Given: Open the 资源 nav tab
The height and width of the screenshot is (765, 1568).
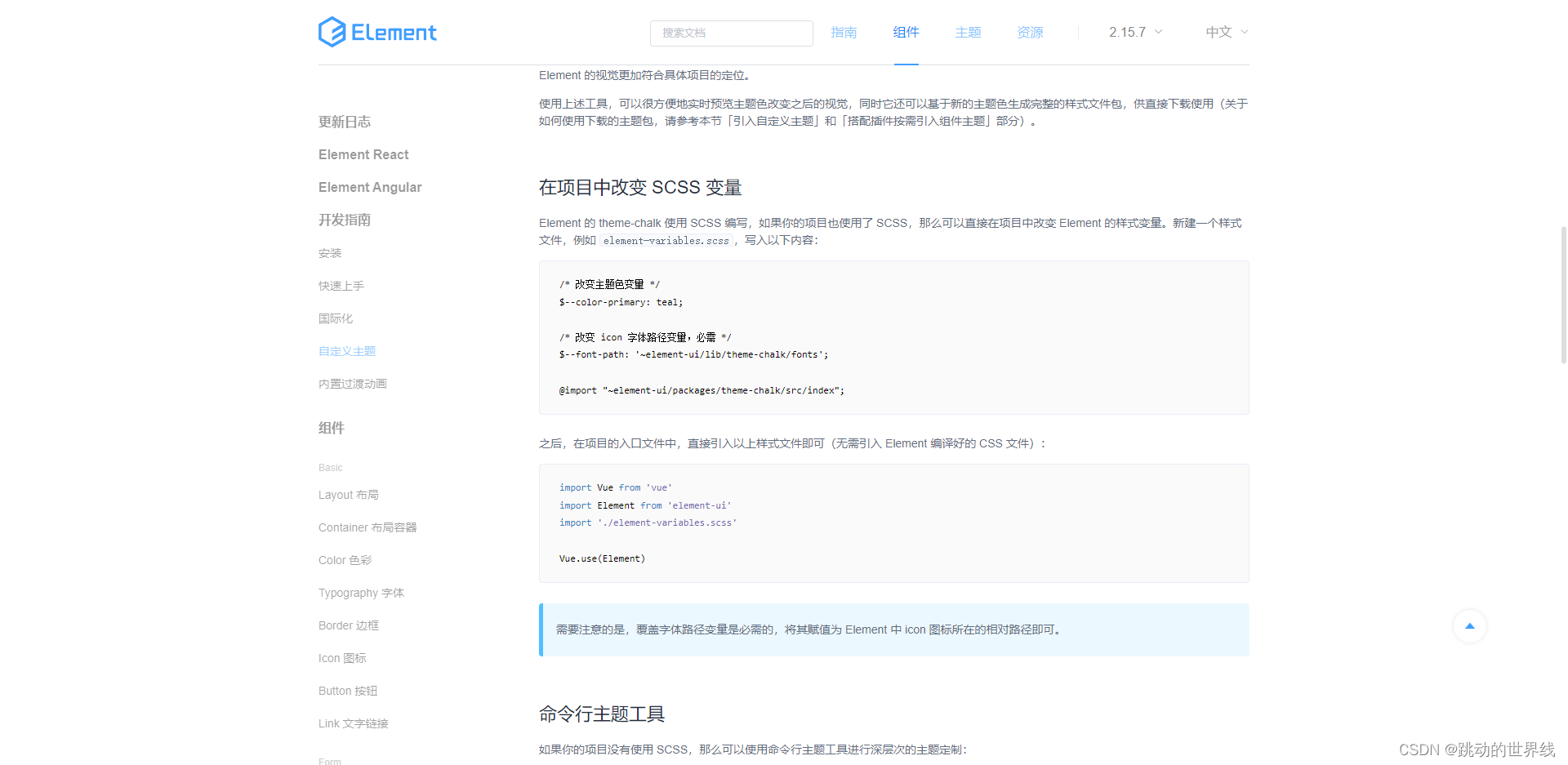Looking at the screenshot, I should click(1030, 32).
